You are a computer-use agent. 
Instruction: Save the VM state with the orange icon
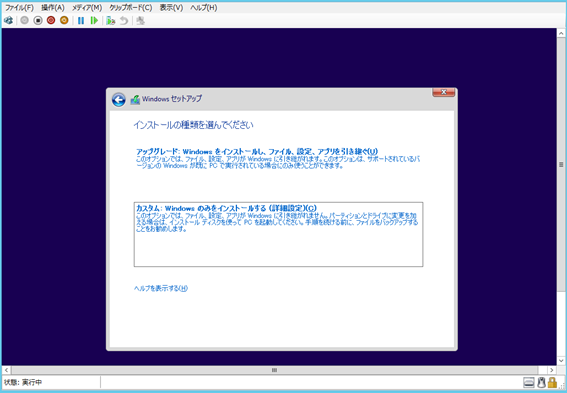(64, 21)
